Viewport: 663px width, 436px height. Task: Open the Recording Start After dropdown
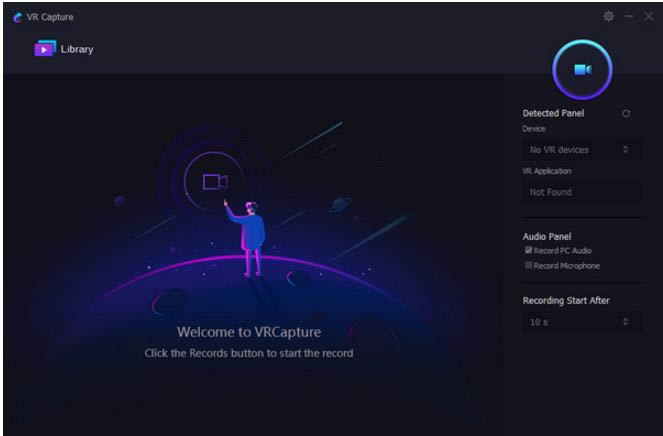point(582,322)
